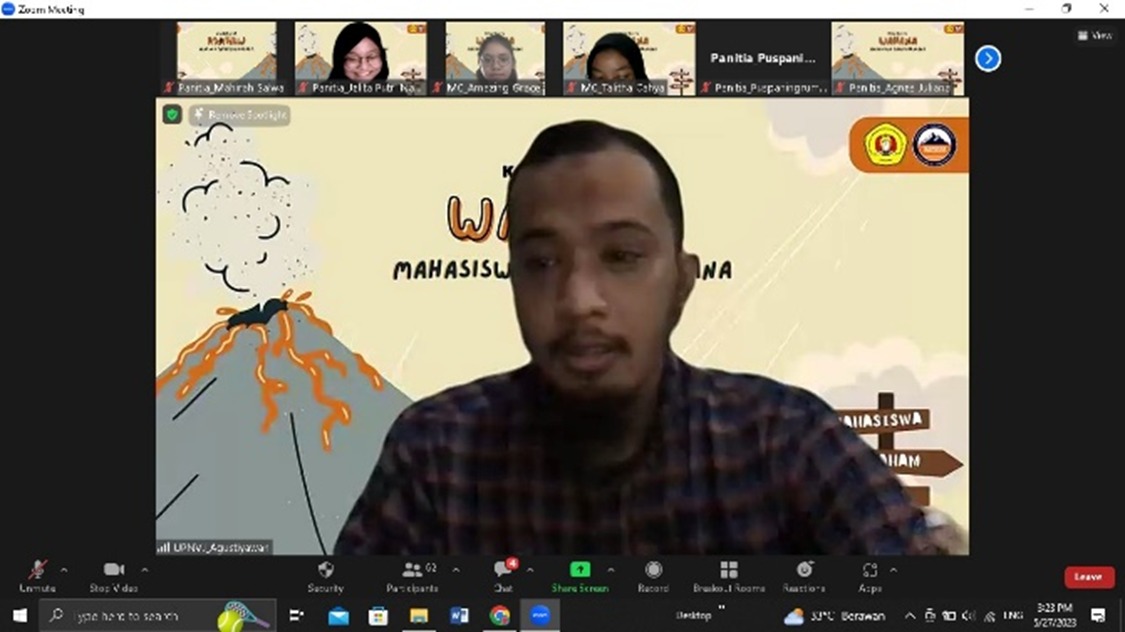Image resolution: width=1125 pixels, height=632 pixels.
Task: Click the green Share Screen button
Action: (579, 575)
